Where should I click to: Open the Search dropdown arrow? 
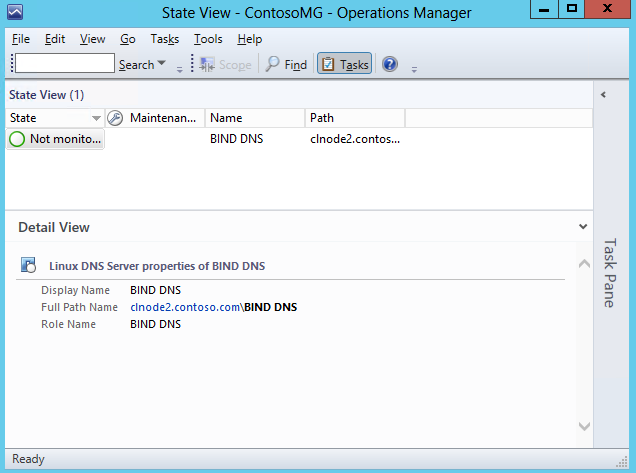click(162, 65)
